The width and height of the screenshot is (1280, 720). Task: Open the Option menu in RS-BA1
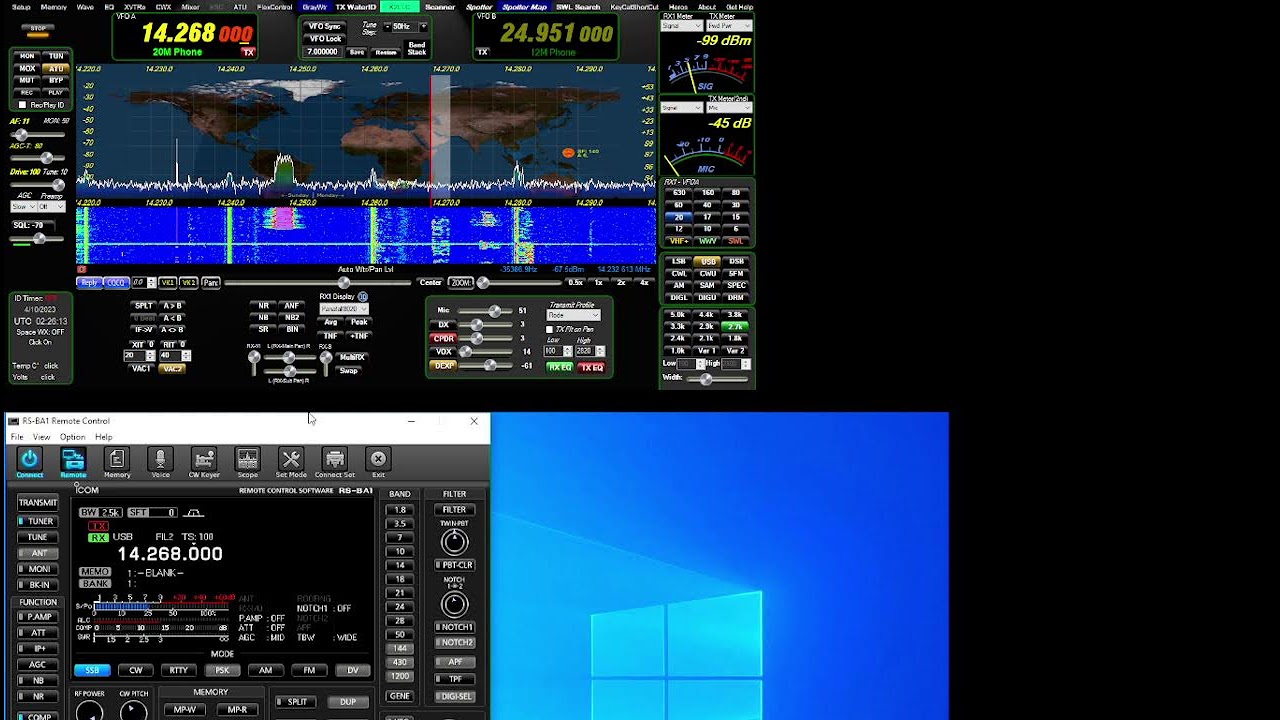click(x=72, y=437)
